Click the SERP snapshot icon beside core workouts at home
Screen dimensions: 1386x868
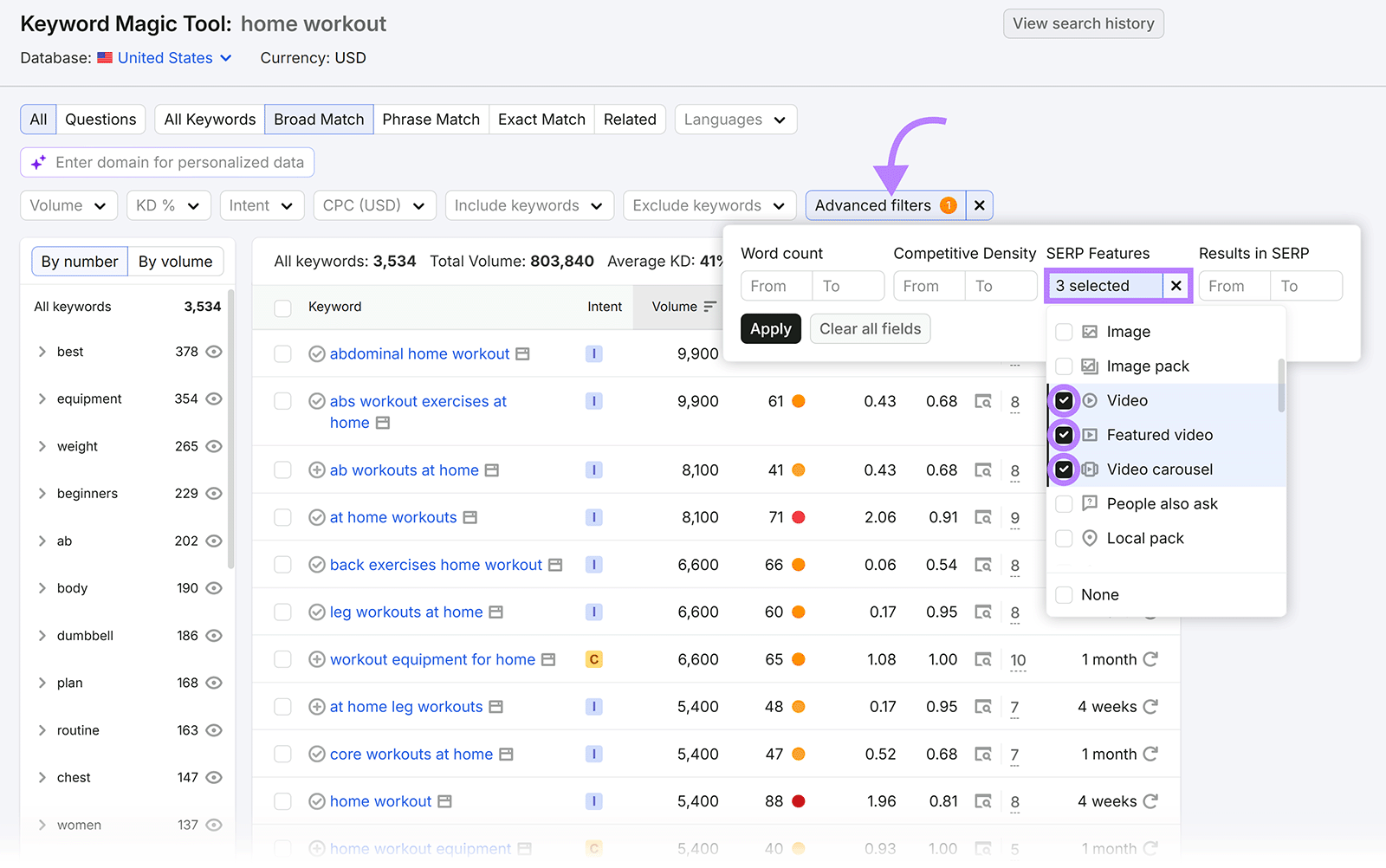(x=506, y=754)
